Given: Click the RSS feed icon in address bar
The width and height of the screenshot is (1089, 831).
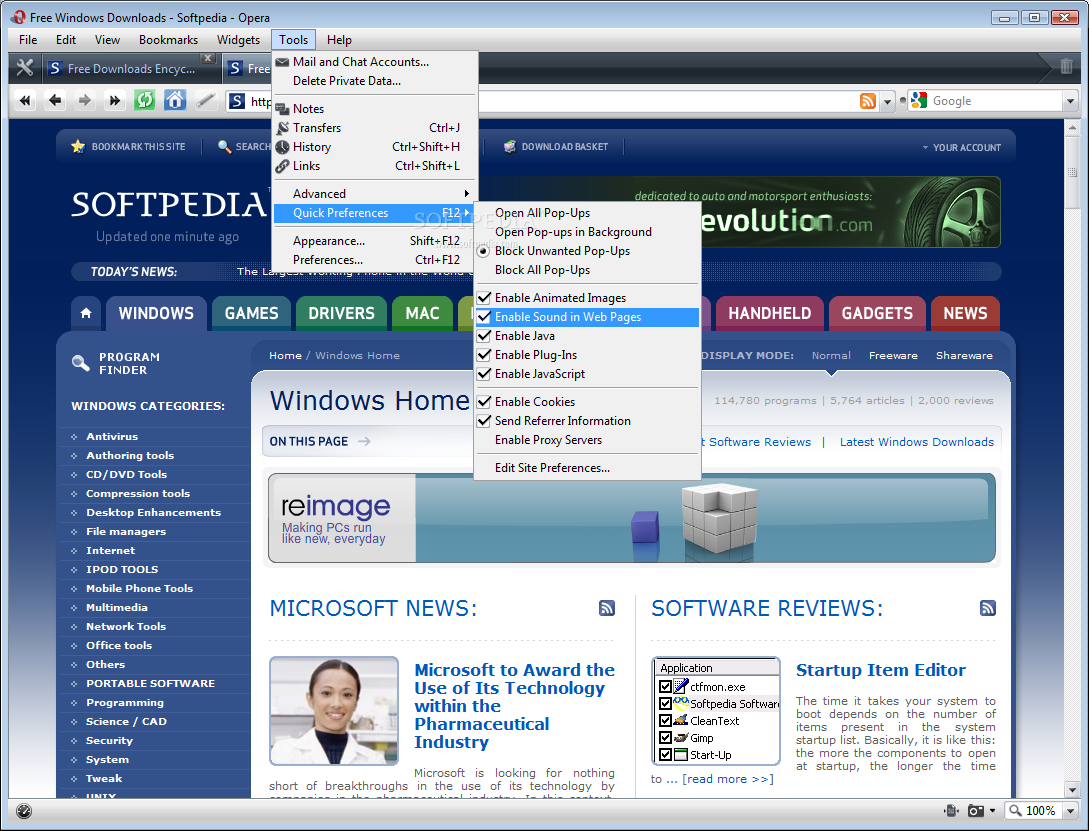Looking at the screenshot, I should pos(867,101).
